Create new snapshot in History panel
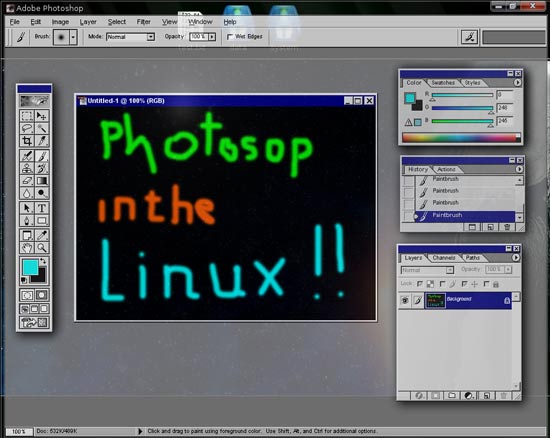 pyautogui.click(x=490, y=227)
